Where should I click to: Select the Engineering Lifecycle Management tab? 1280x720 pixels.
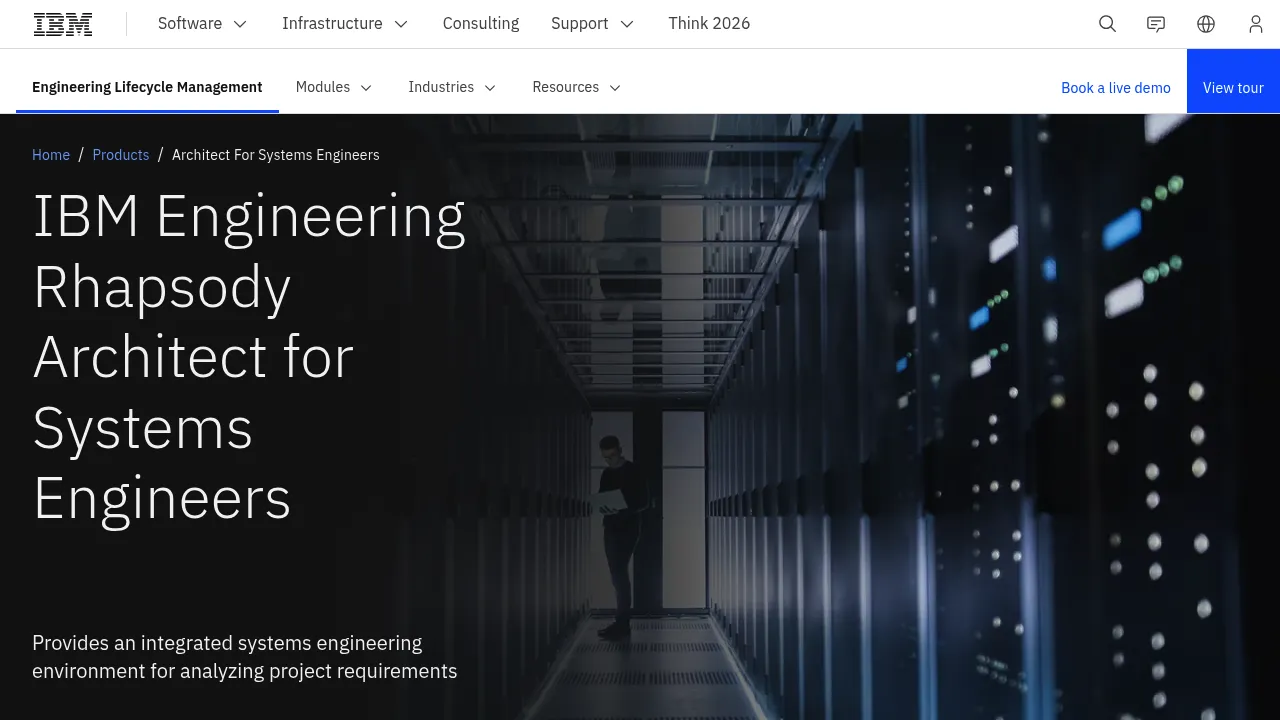pyautogui.click(x=147, y=87)
